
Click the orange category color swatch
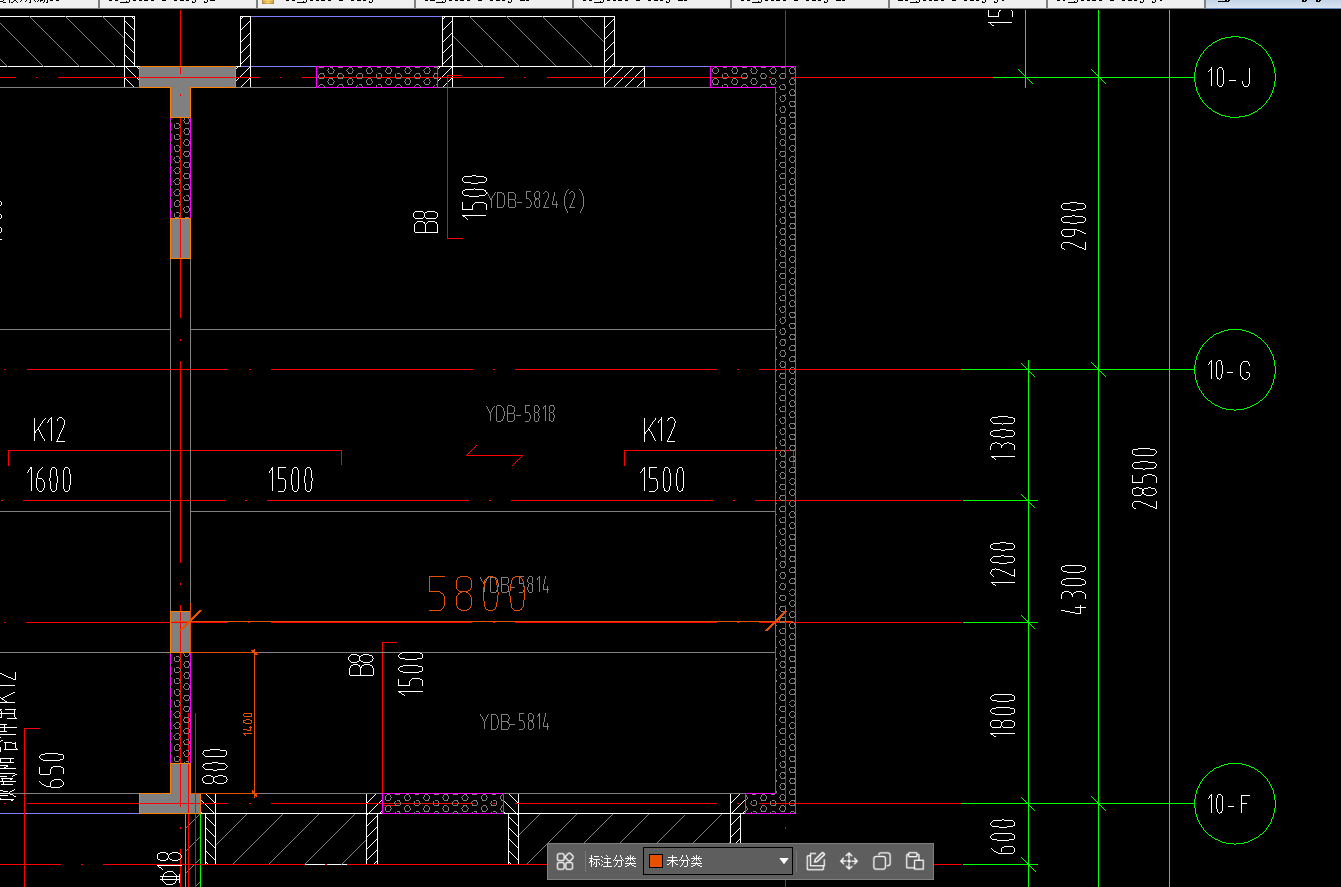656,861
